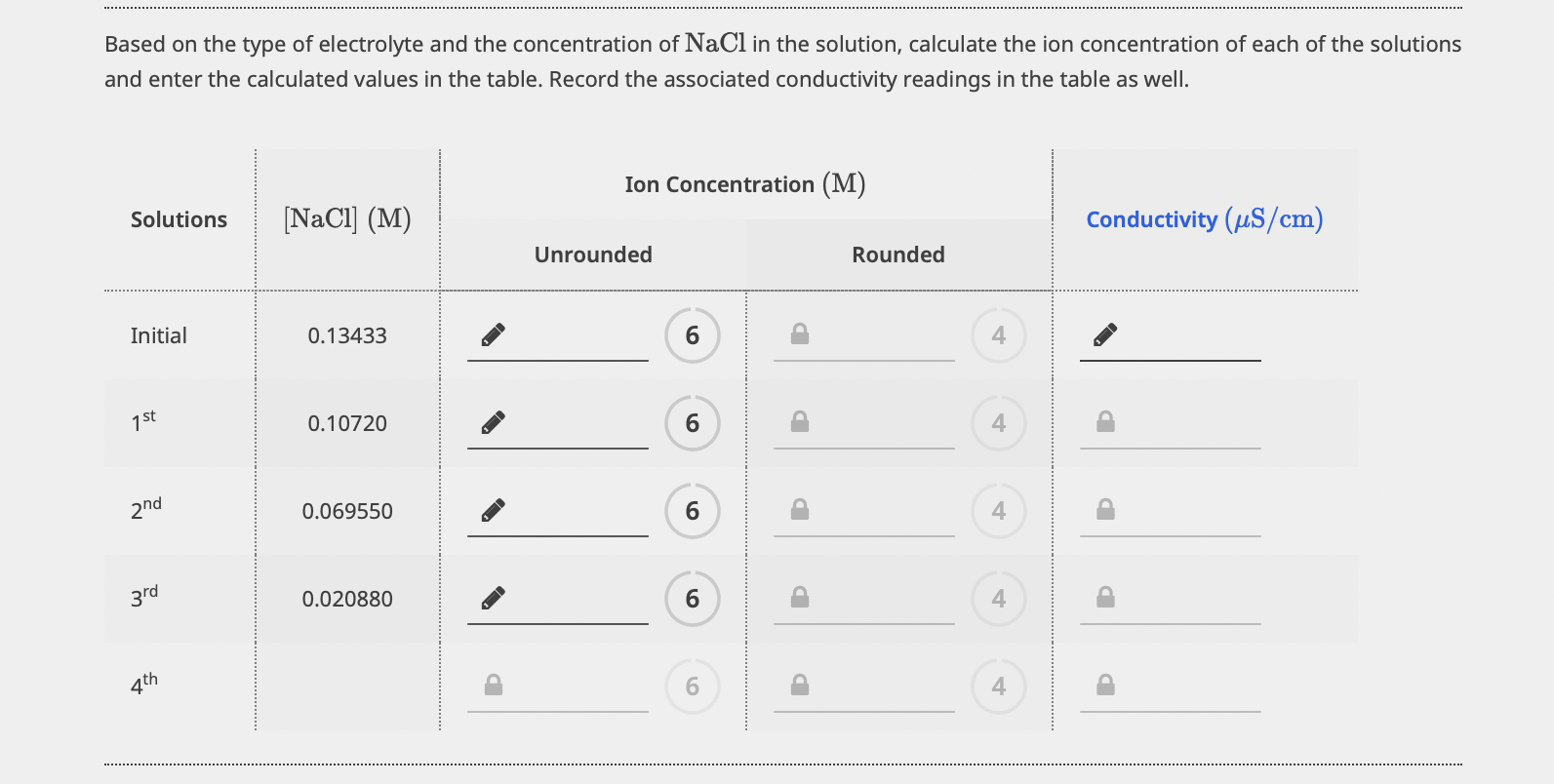Click the 2nd solution unrounded input field
Viewport: 1554px width, 784px height.
coord(558,512)
